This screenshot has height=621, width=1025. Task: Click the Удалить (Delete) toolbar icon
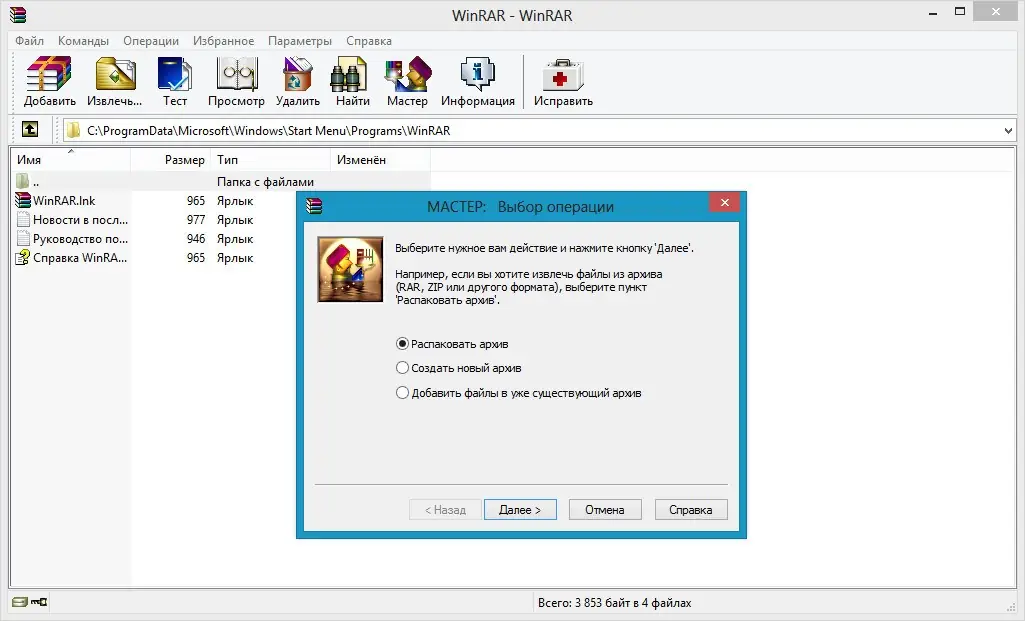coord(297,74)
